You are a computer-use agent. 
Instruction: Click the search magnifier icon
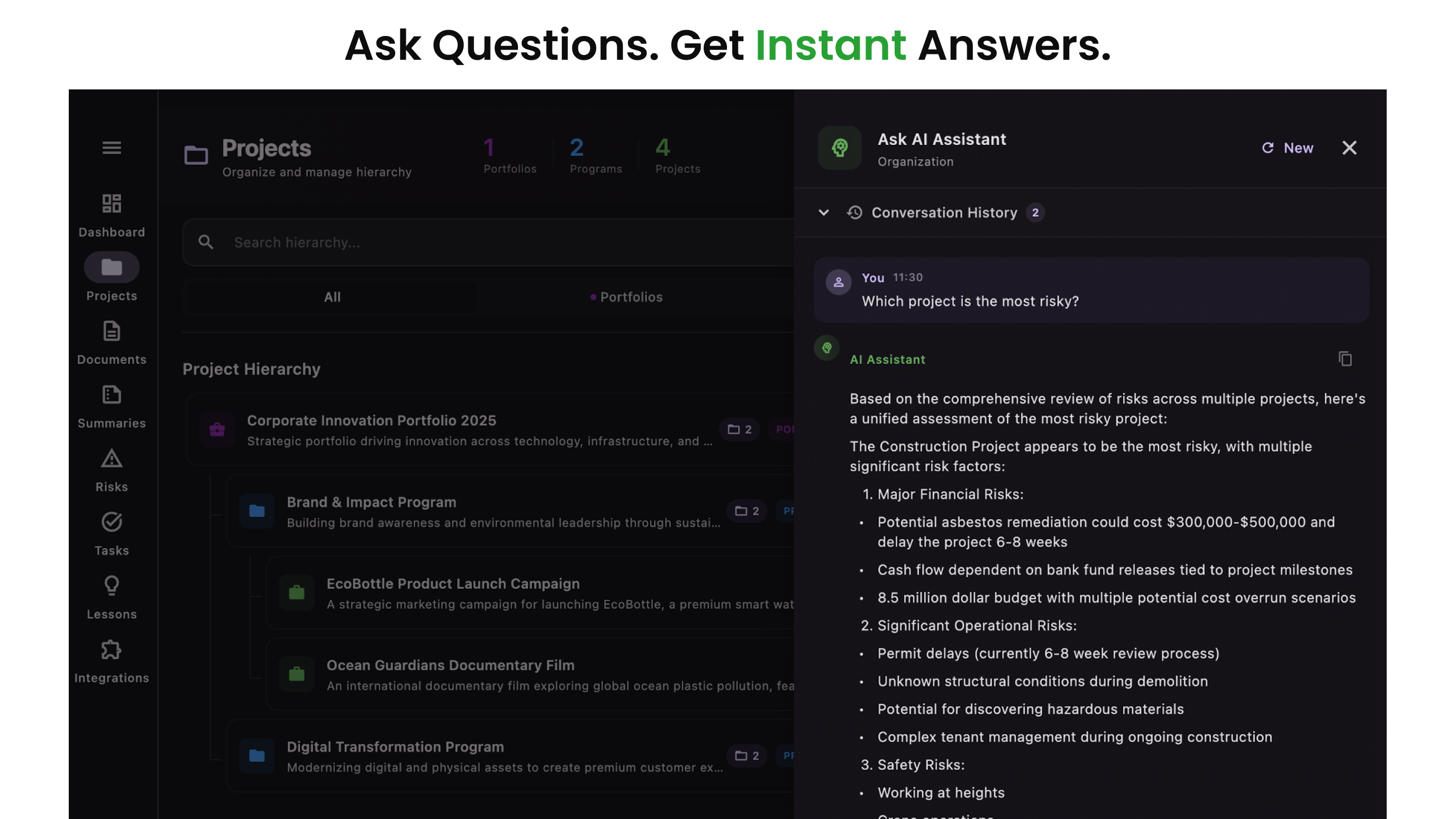(x=206, y=242)
